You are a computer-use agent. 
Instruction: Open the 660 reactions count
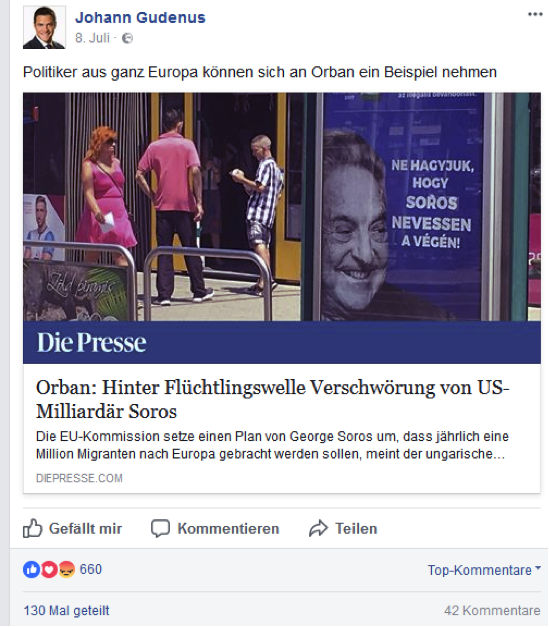tap(91, 569)
